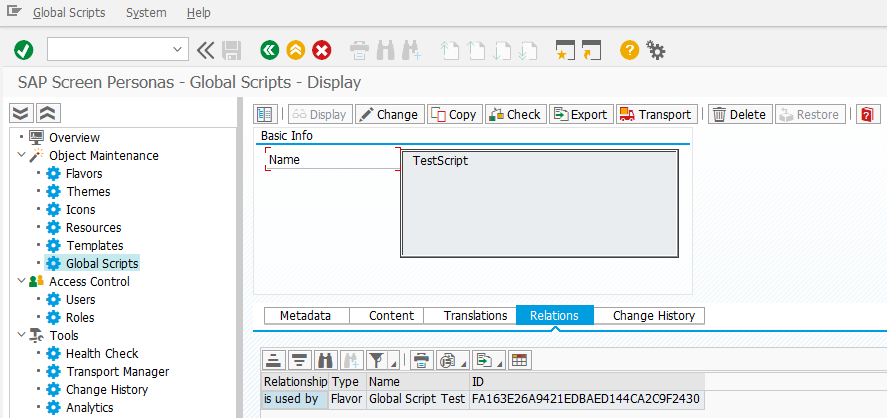Click the Name field showing TestScript

[539, 204]
